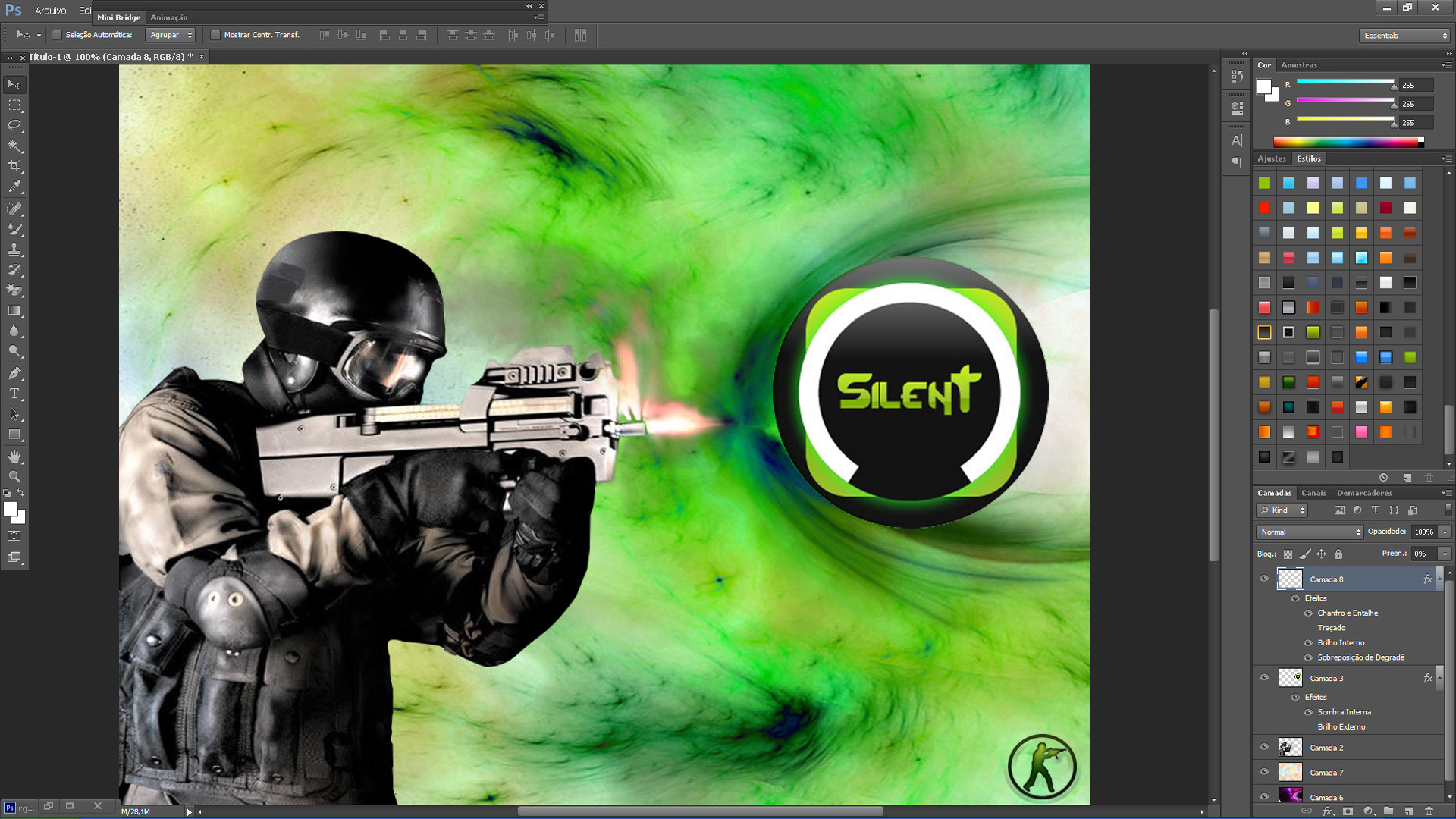Open the Arquivo menu
The width and height of the screenshot is (1456, 819).
(x=51, y=11)
